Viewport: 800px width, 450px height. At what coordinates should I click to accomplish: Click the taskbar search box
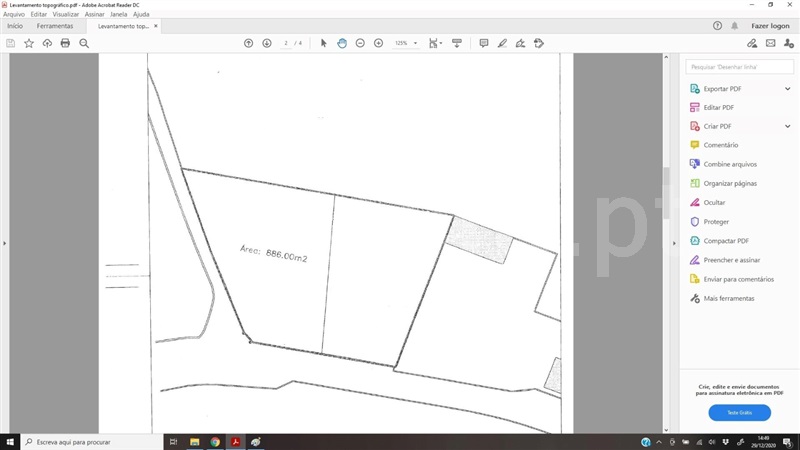click(x=92, y=442)
